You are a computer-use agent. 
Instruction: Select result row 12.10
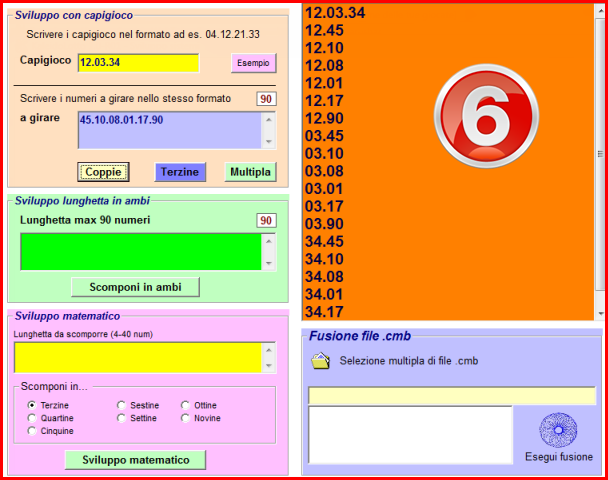(324, 48)
